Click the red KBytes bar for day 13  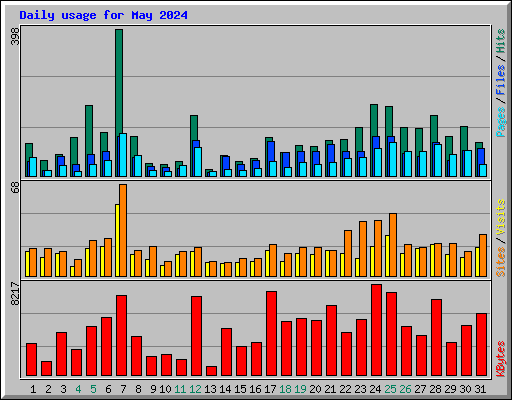pyautogui.click(x=211, y=371)
